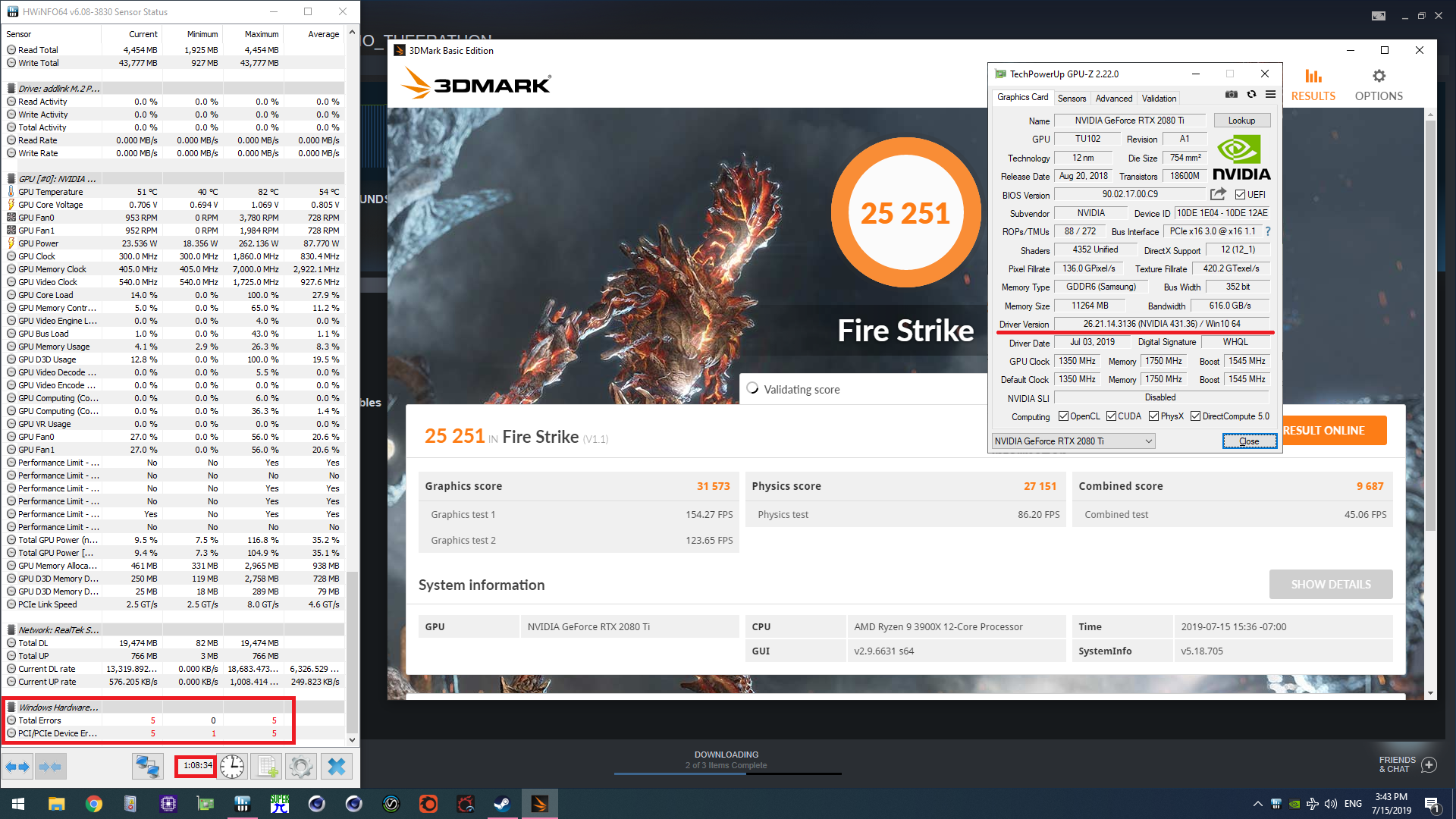Open 3DMark from the taskbar
The width and height of the screenshot is (1456, 819).
[539, 804]
